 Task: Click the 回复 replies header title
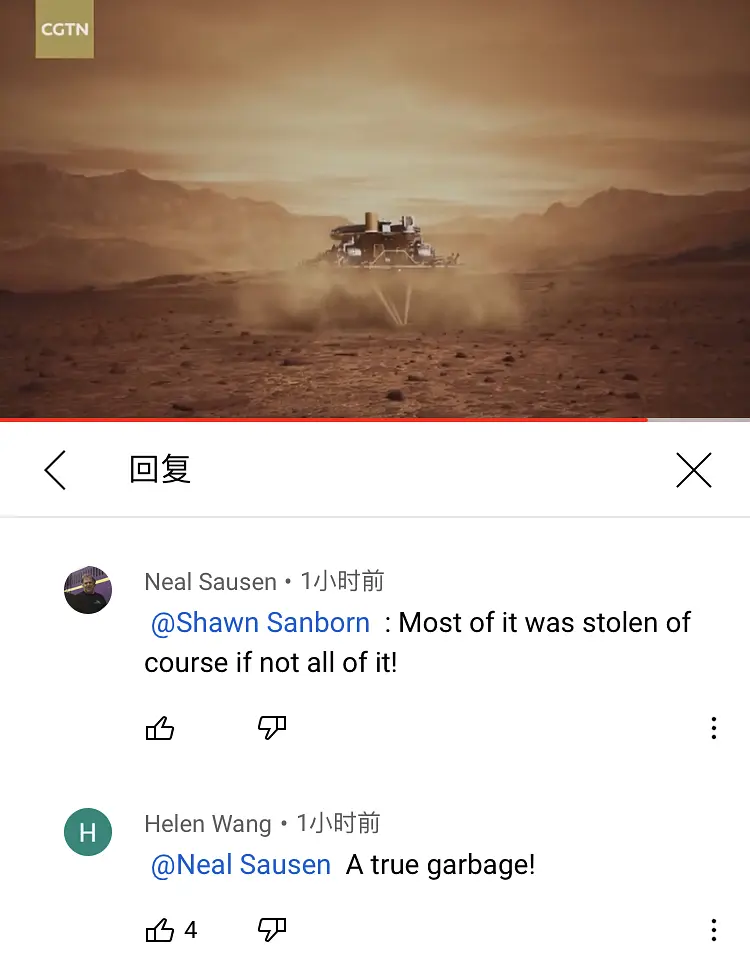click(x=160, y=469)
